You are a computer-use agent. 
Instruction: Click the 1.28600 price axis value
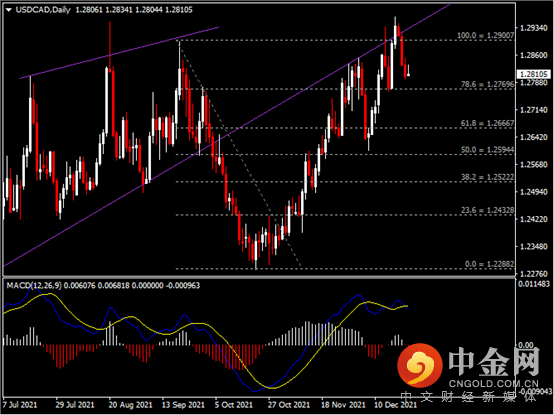pyautogui.click(x=534, y=55)
